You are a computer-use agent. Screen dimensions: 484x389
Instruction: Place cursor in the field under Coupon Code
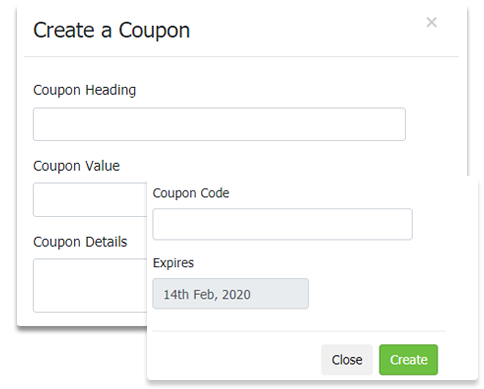282,224
